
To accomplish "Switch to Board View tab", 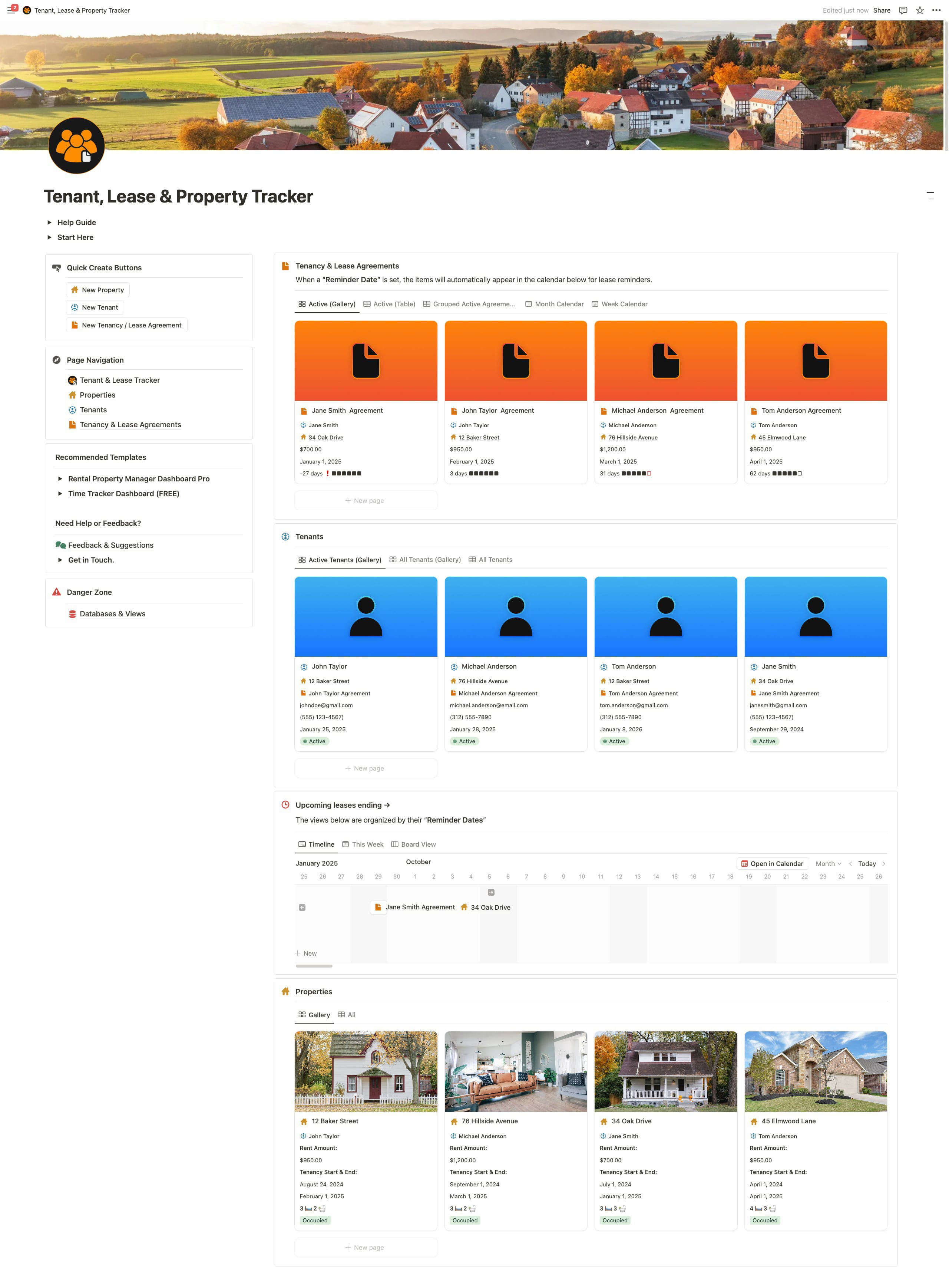I will pos(413,844).
